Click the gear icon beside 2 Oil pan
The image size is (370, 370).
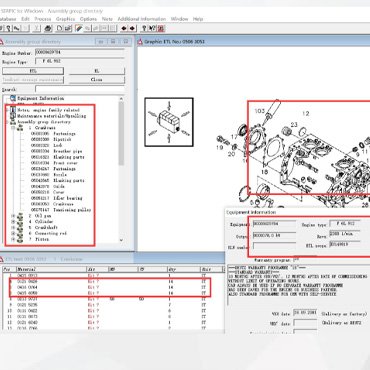(21, 216)
